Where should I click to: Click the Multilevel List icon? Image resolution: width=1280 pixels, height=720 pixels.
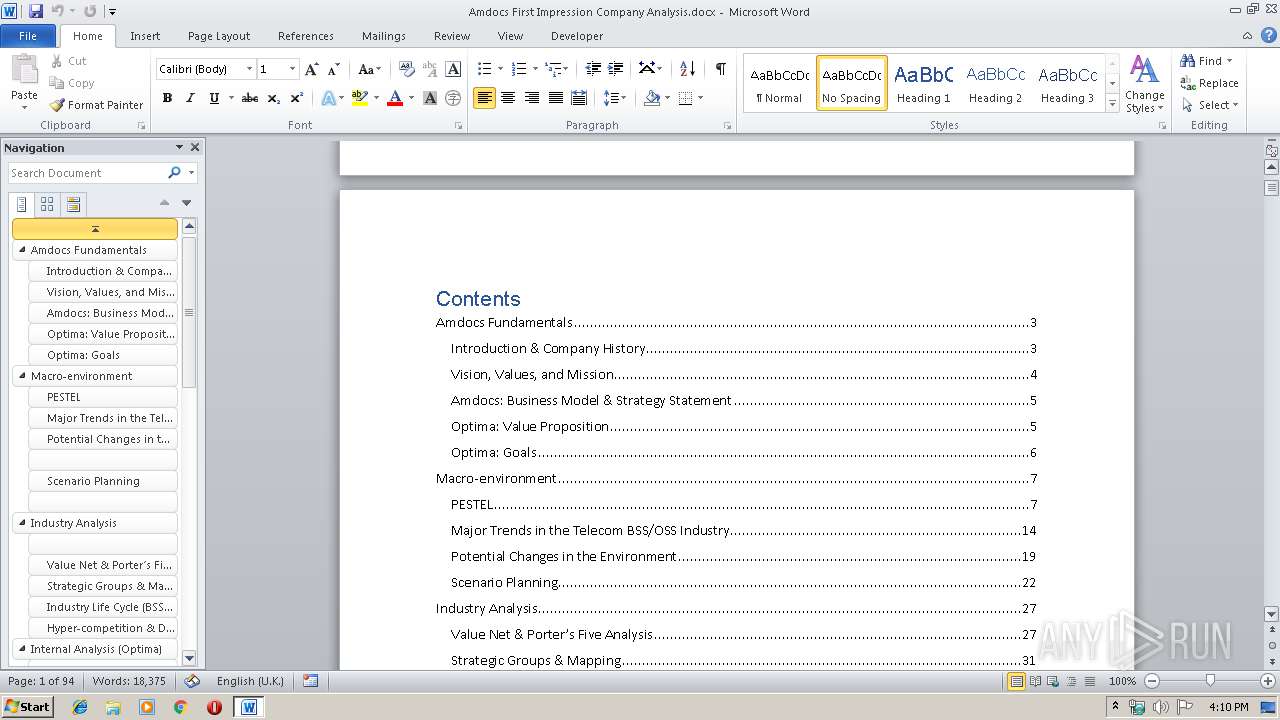pos(553,69)
